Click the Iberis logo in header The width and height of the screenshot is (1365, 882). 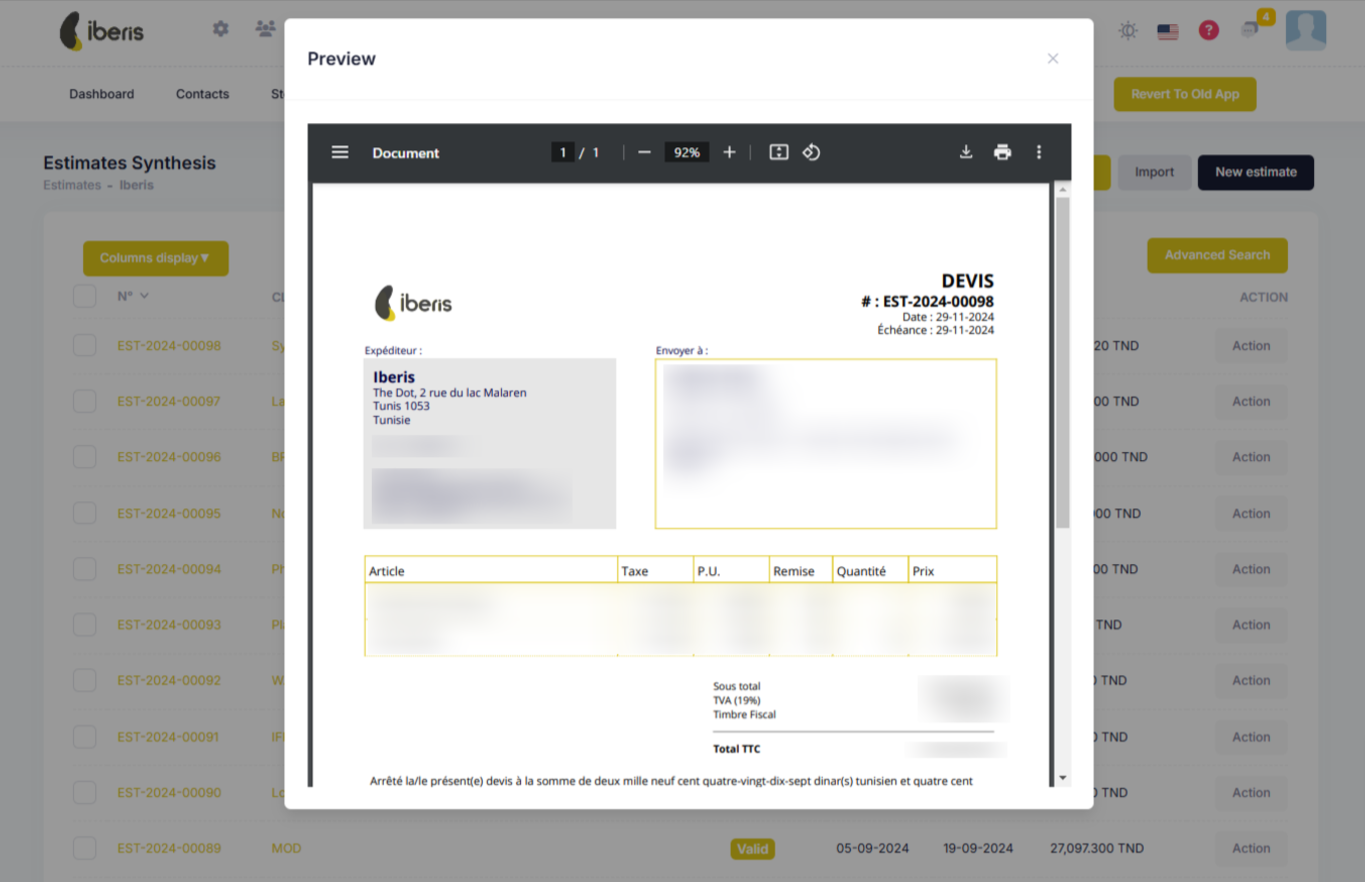click(101, 31)
